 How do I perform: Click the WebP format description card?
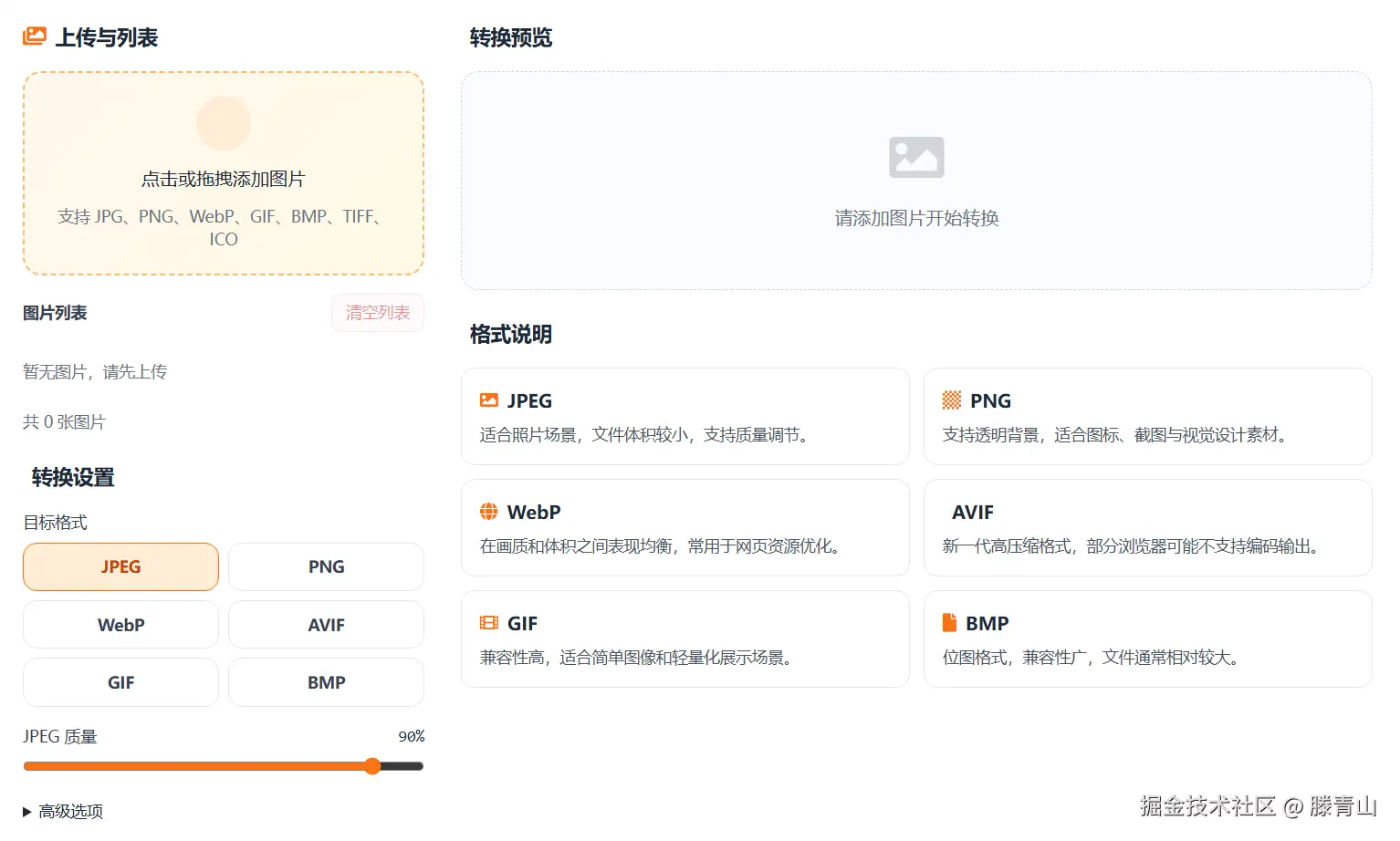click(x=684, y=527)
